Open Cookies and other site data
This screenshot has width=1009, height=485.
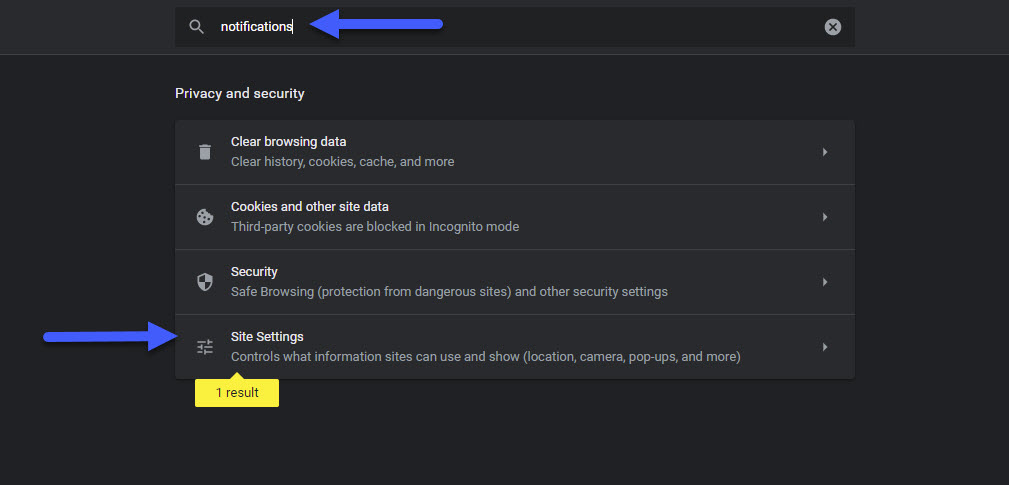click(x=515, y=217)
